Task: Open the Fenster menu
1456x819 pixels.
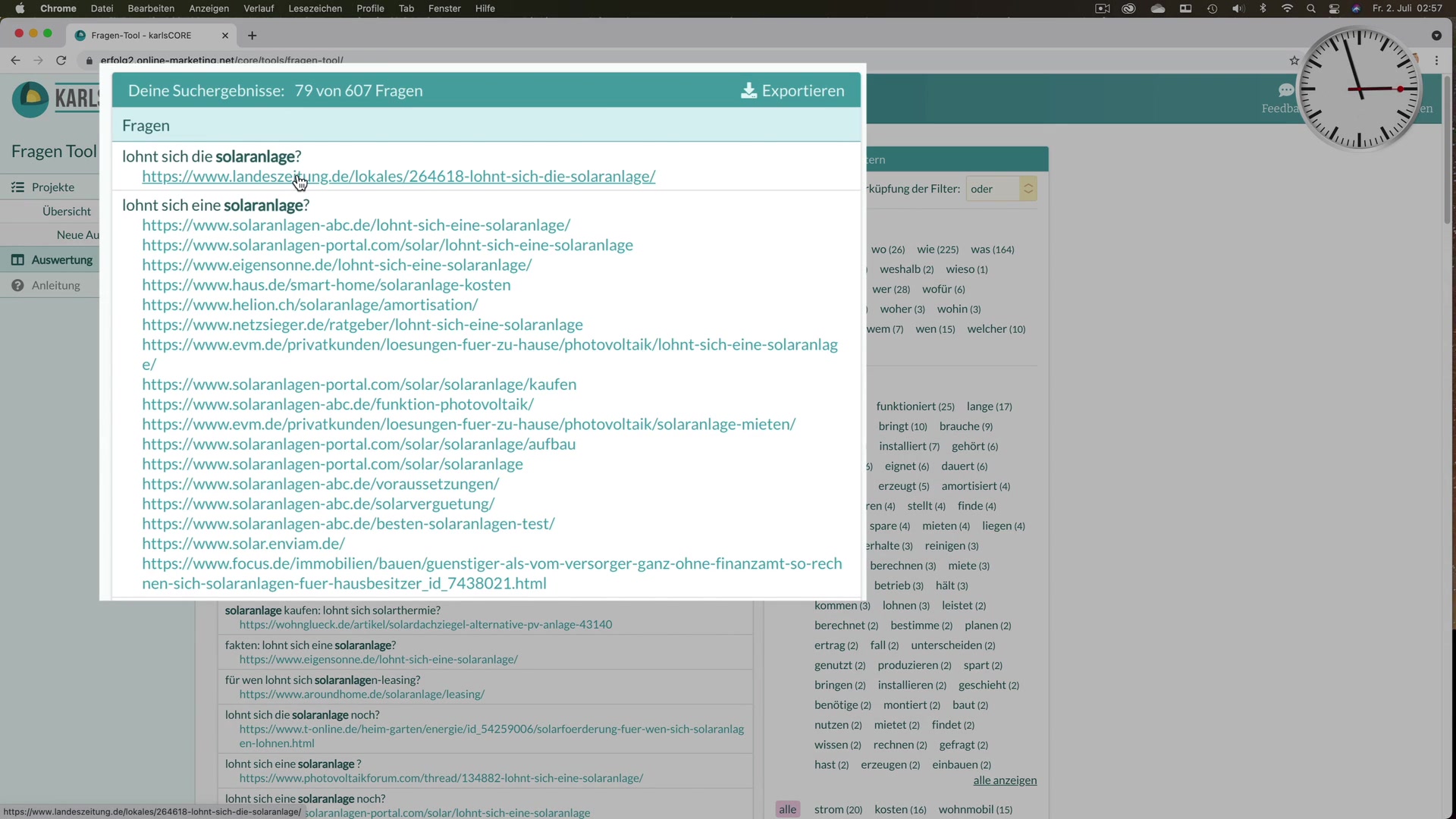Action: [444, 8]
